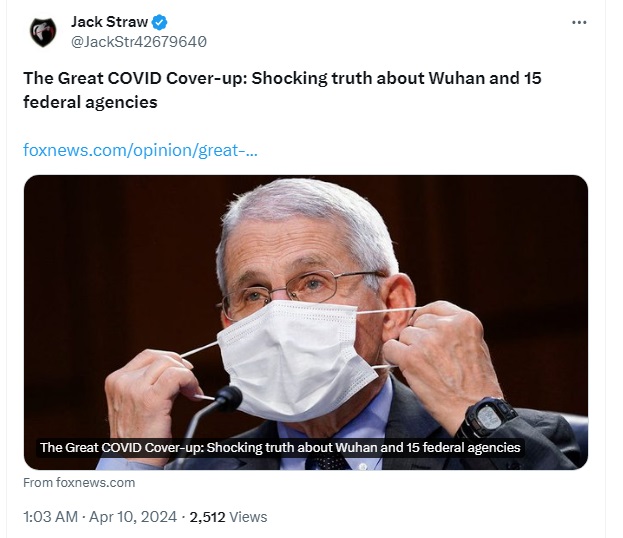Open the @JackStr42679640 handle
Image resolution: width=623 pixels, height=538 pixels.
click(139, 42)
